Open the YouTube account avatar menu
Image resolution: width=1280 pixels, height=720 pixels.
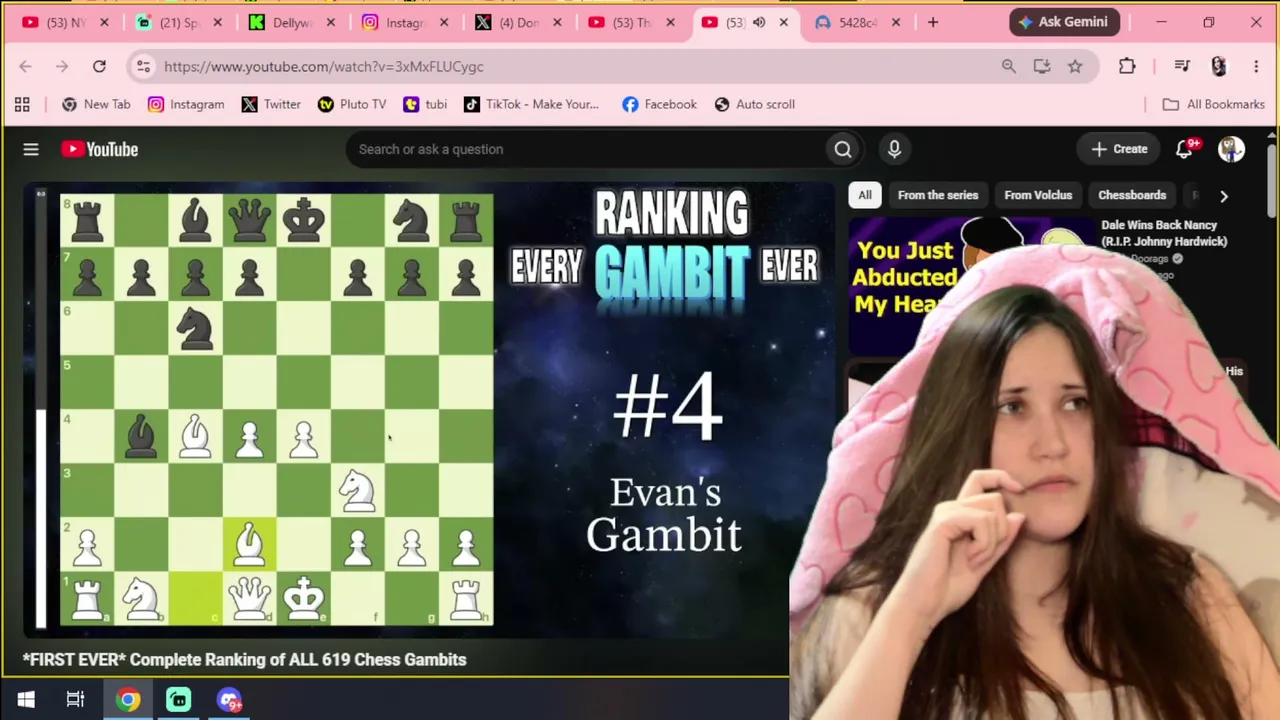1231,149
